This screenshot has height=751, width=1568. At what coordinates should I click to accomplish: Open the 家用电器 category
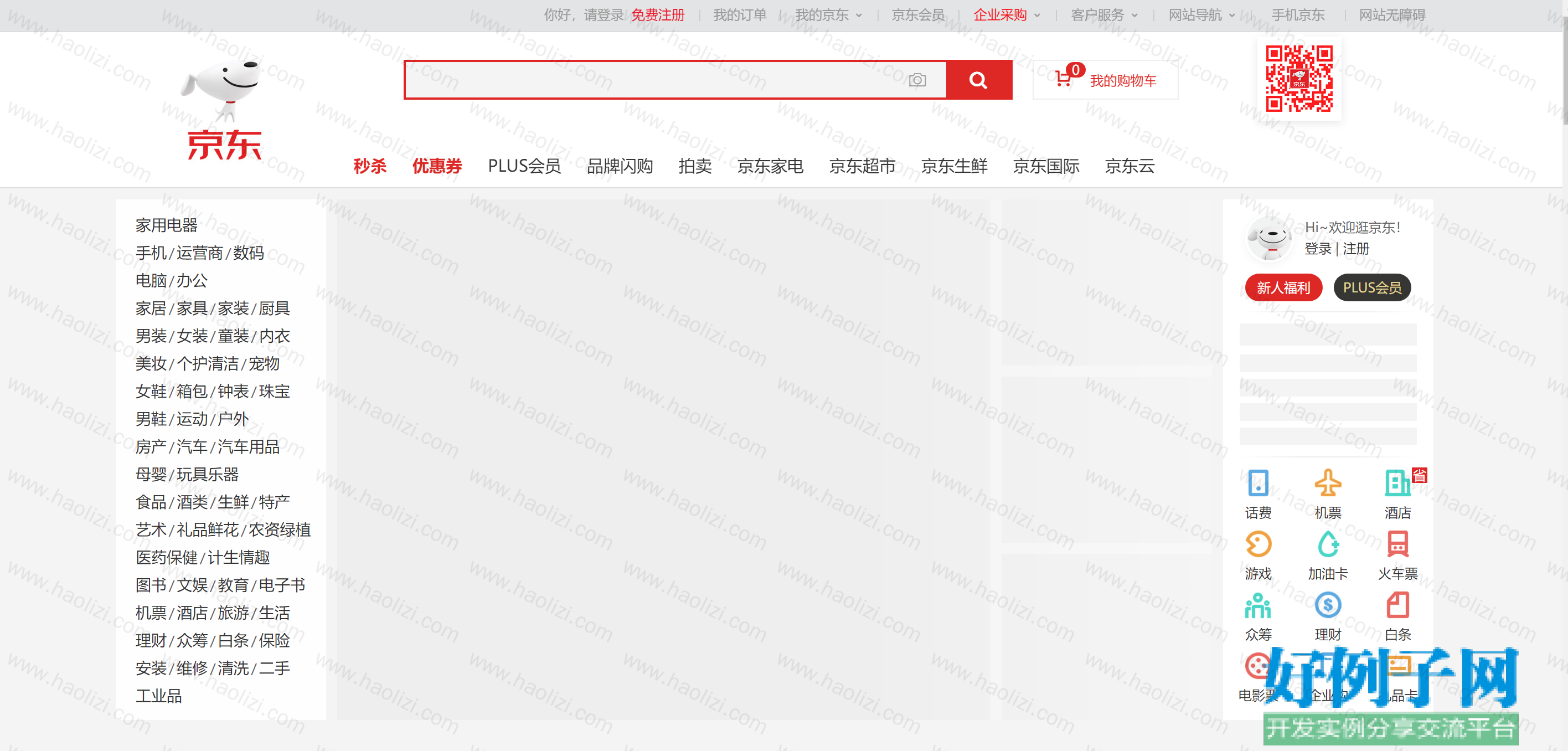(x=166, y=225)
